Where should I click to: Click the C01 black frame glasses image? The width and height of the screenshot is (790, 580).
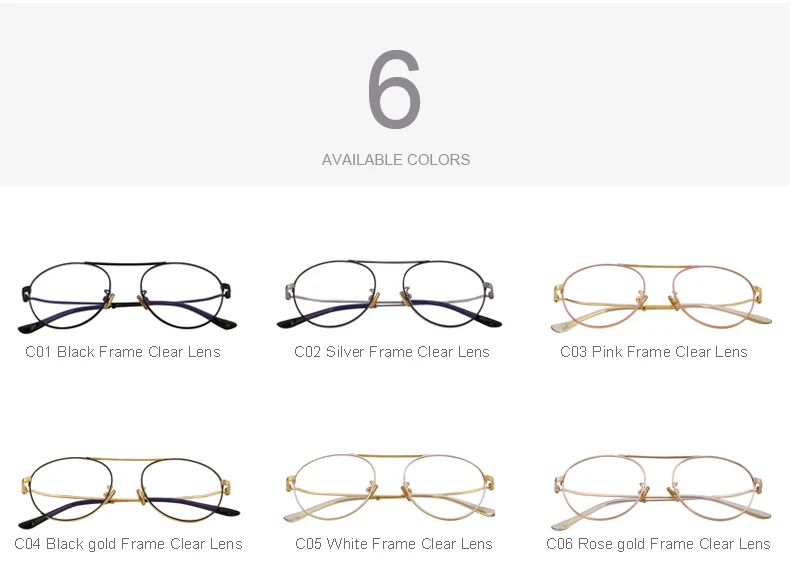click(x=127, y=297)
